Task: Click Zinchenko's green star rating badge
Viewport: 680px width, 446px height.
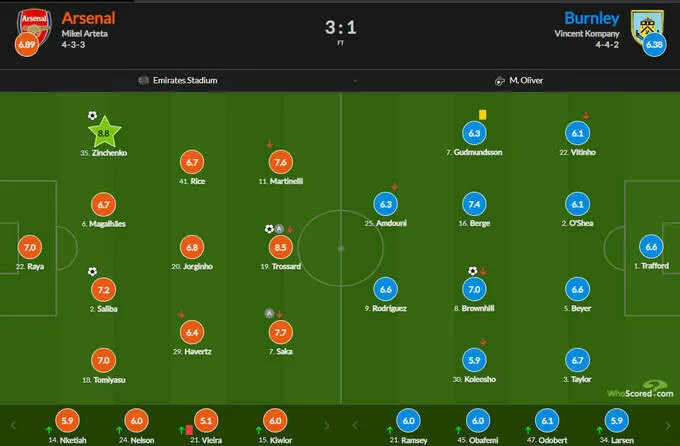Action: pos(104,132)
